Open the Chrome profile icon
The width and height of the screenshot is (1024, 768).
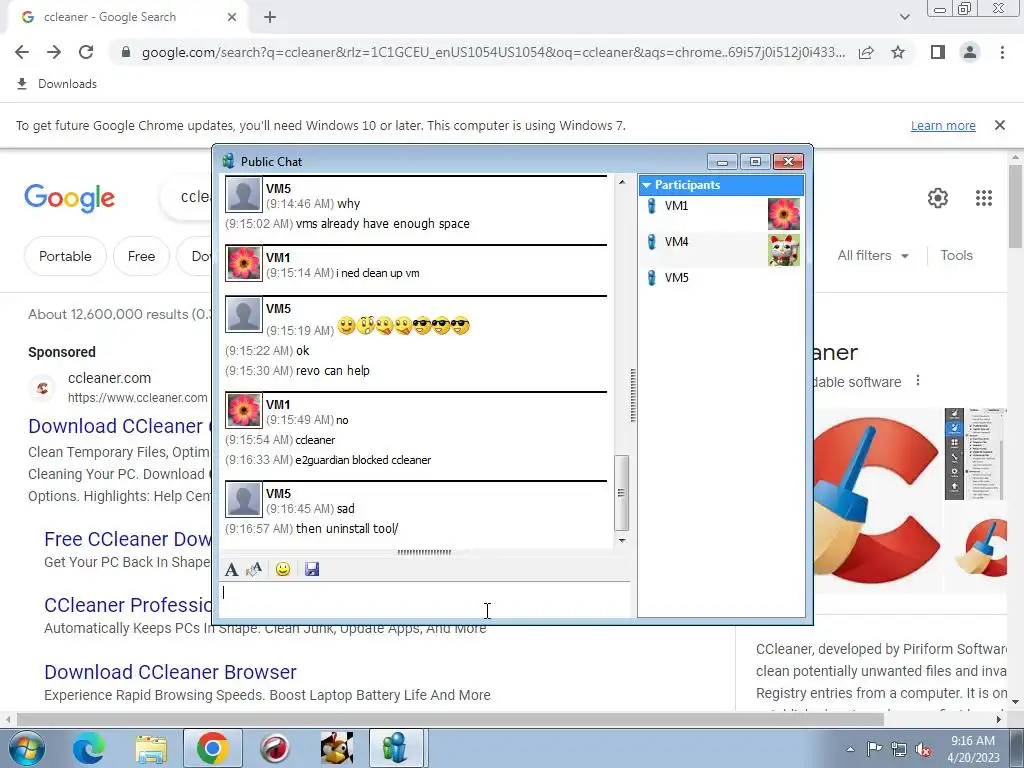click(x=970, y=52)
